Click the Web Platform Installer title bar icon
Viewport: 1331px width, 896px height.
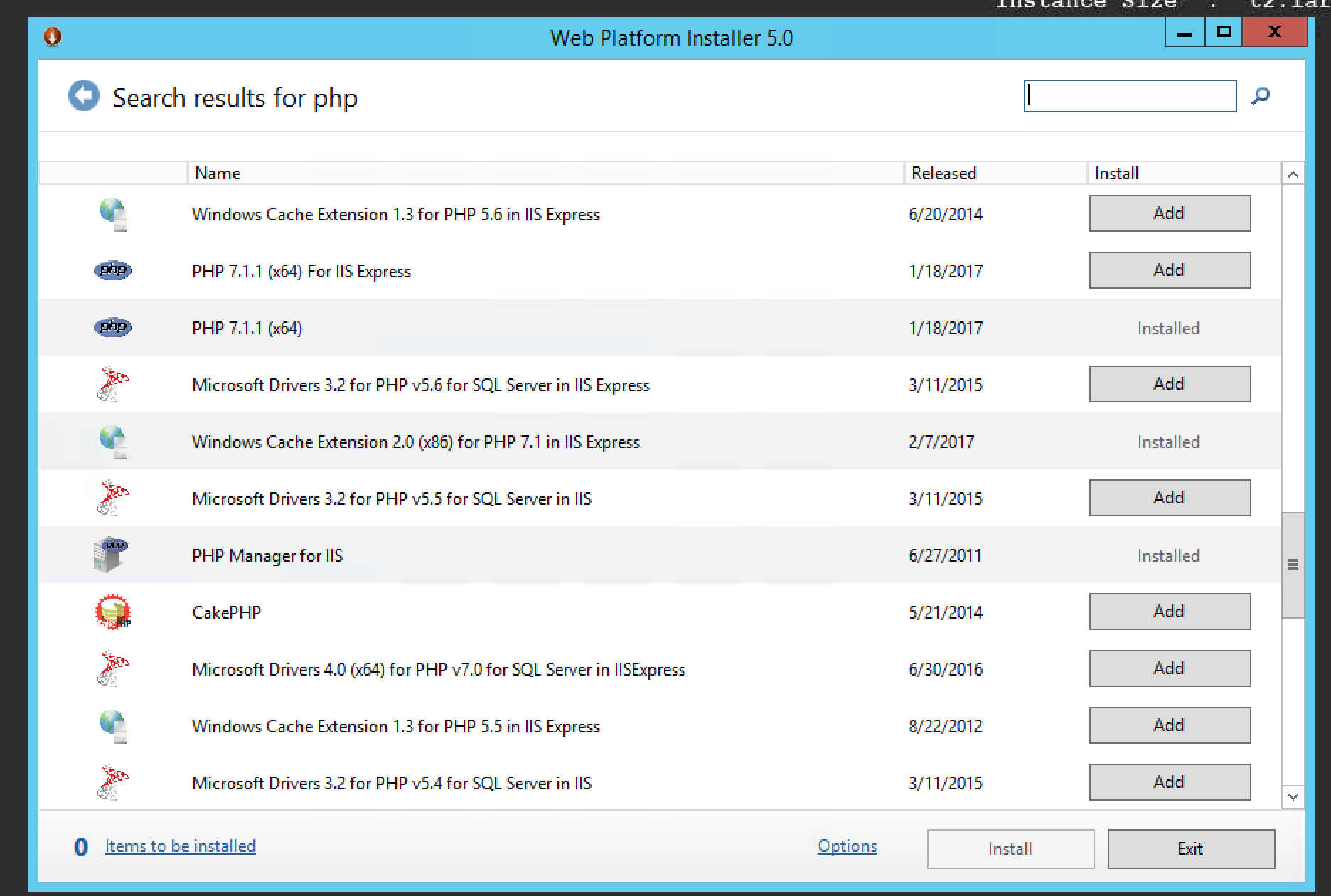coord(53,36)
